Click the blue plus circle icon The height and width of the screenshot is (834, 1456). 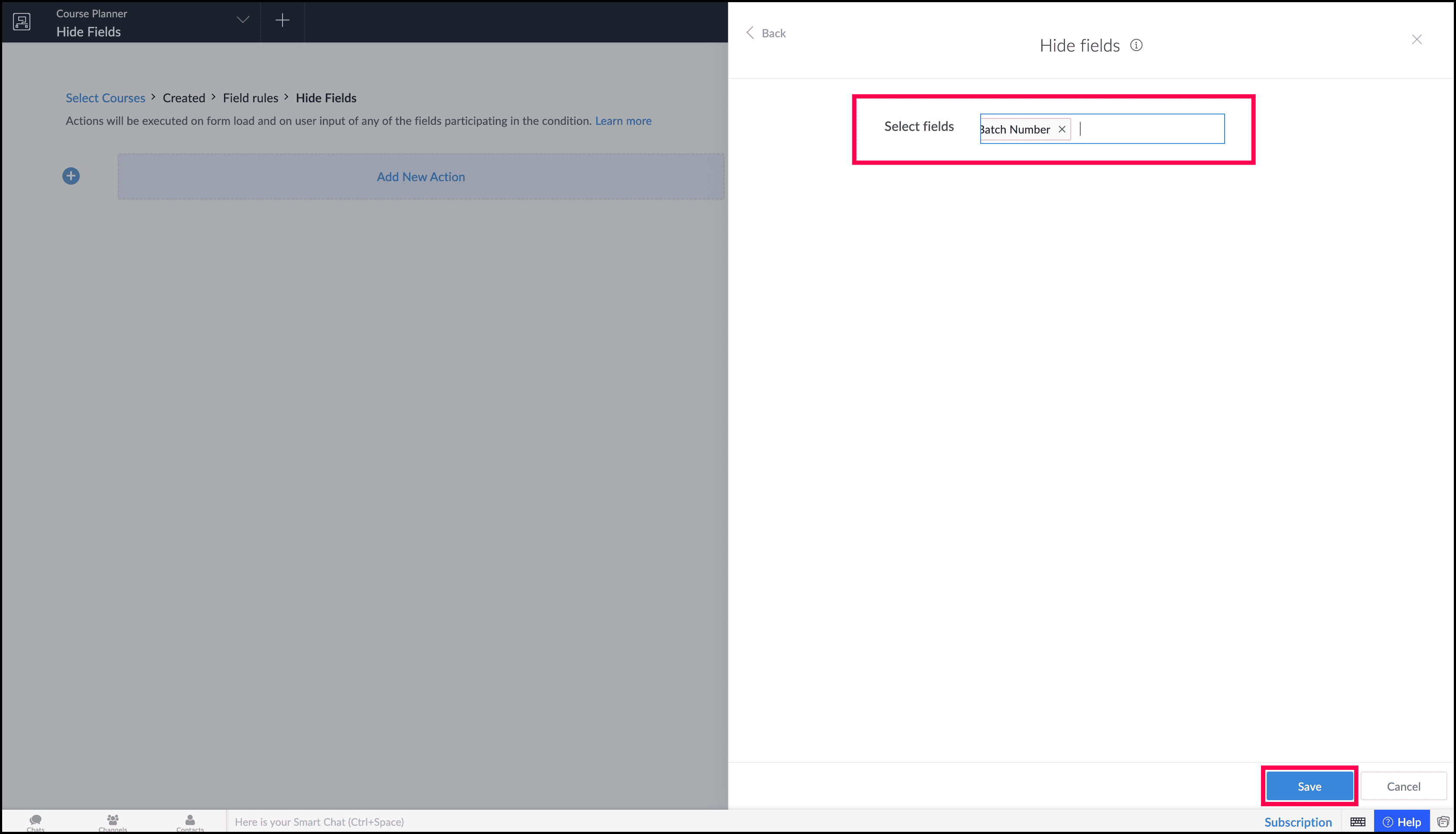[71, 176]
